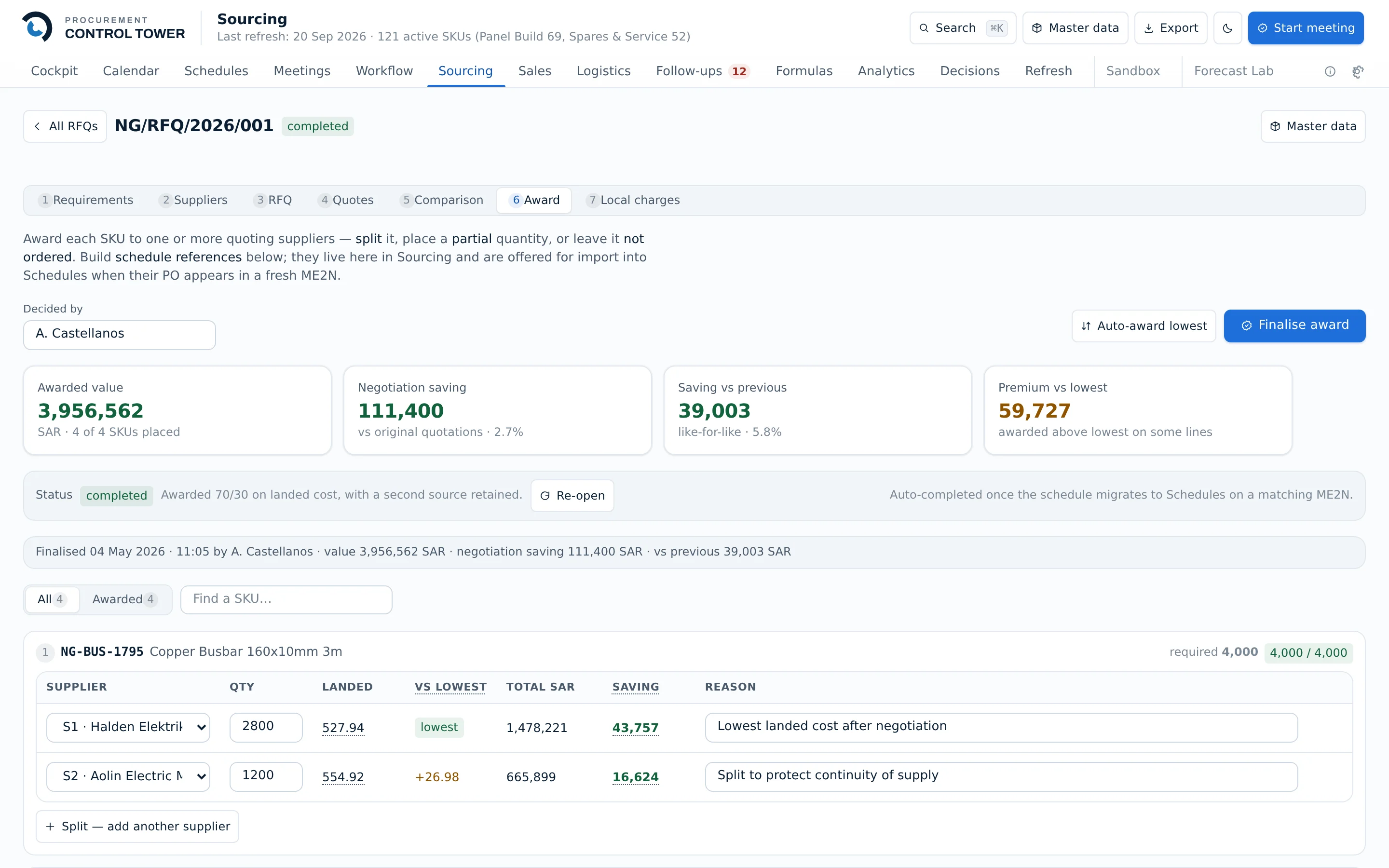Open Master data from the top header
Image resolution: width=1389 pixels, height=868 pixels.
click(1075, 28)
